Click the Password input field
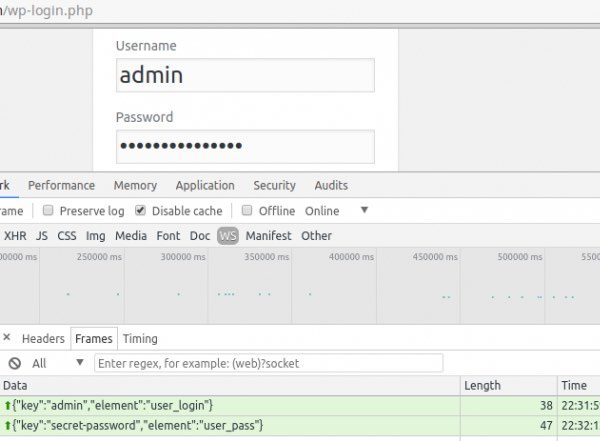 click(x=245, y=146)
